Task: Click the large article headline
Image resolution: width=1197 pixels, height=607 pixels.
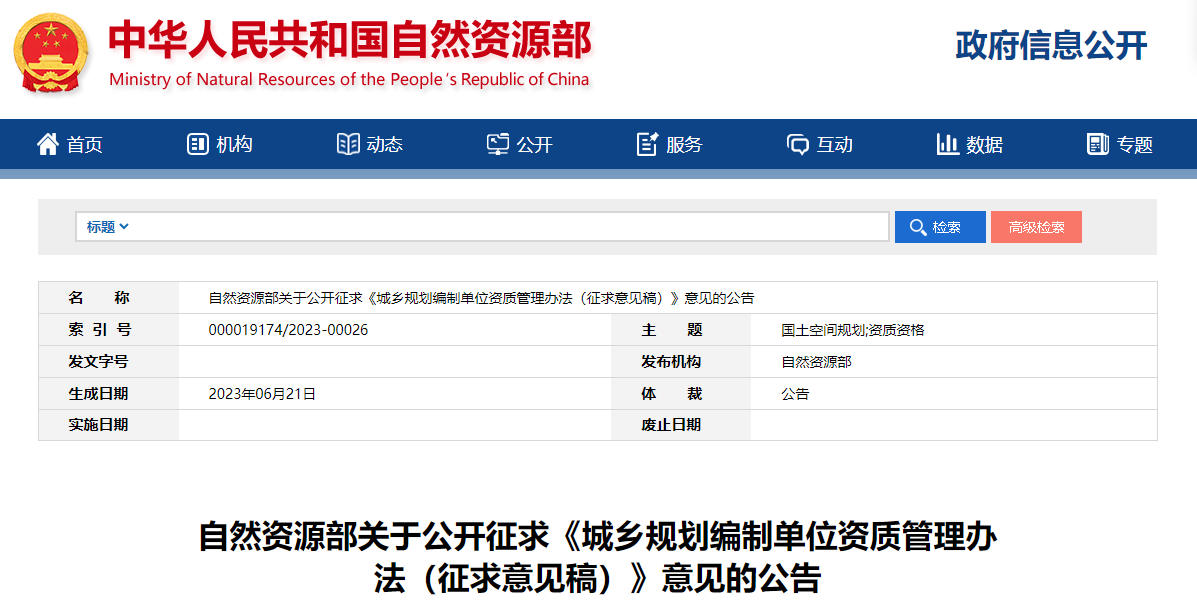Action: click(x=598, y=557)
